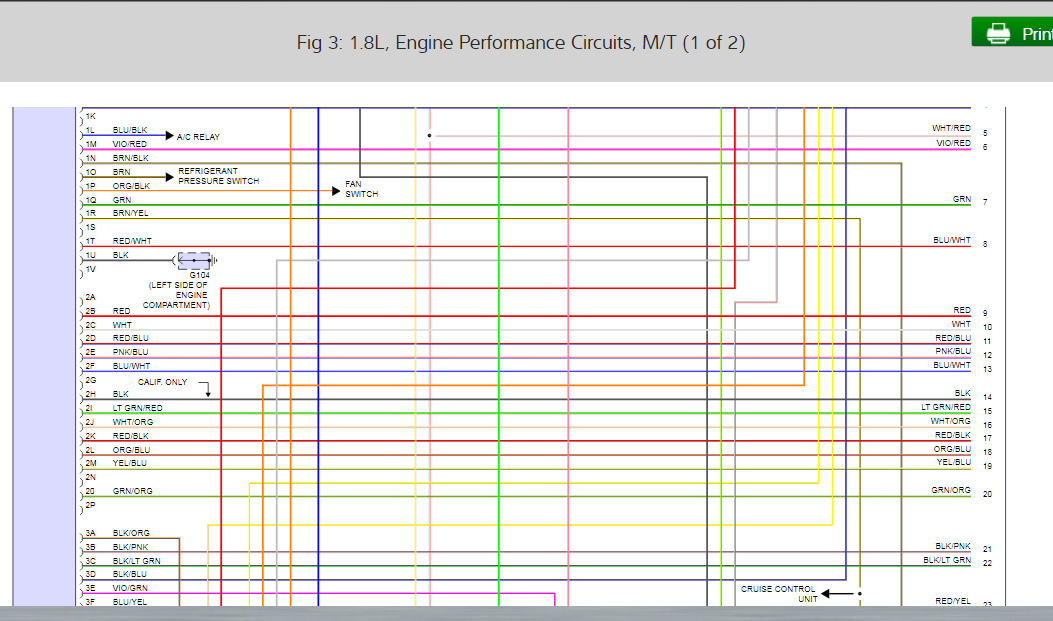1053x621 pixels.
Task: Click the 'RED/BLK' label beside number 17
Action: (952, 436)
